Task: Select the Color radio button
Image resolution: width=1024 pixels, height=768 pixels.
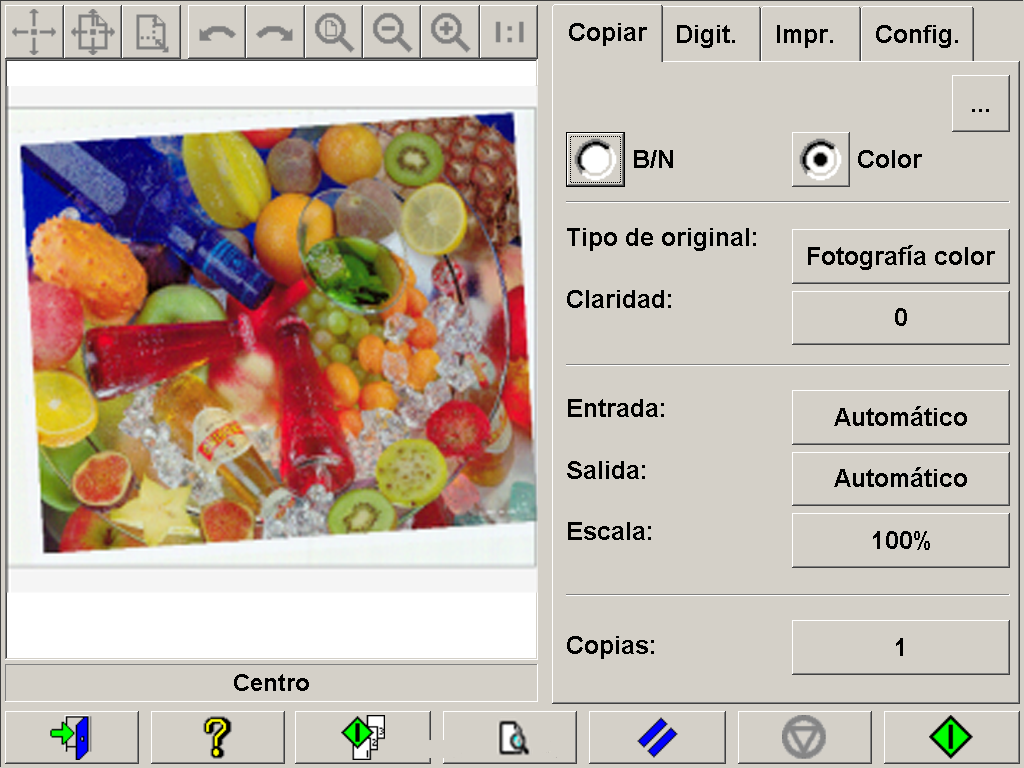Action: click(820, 159)
